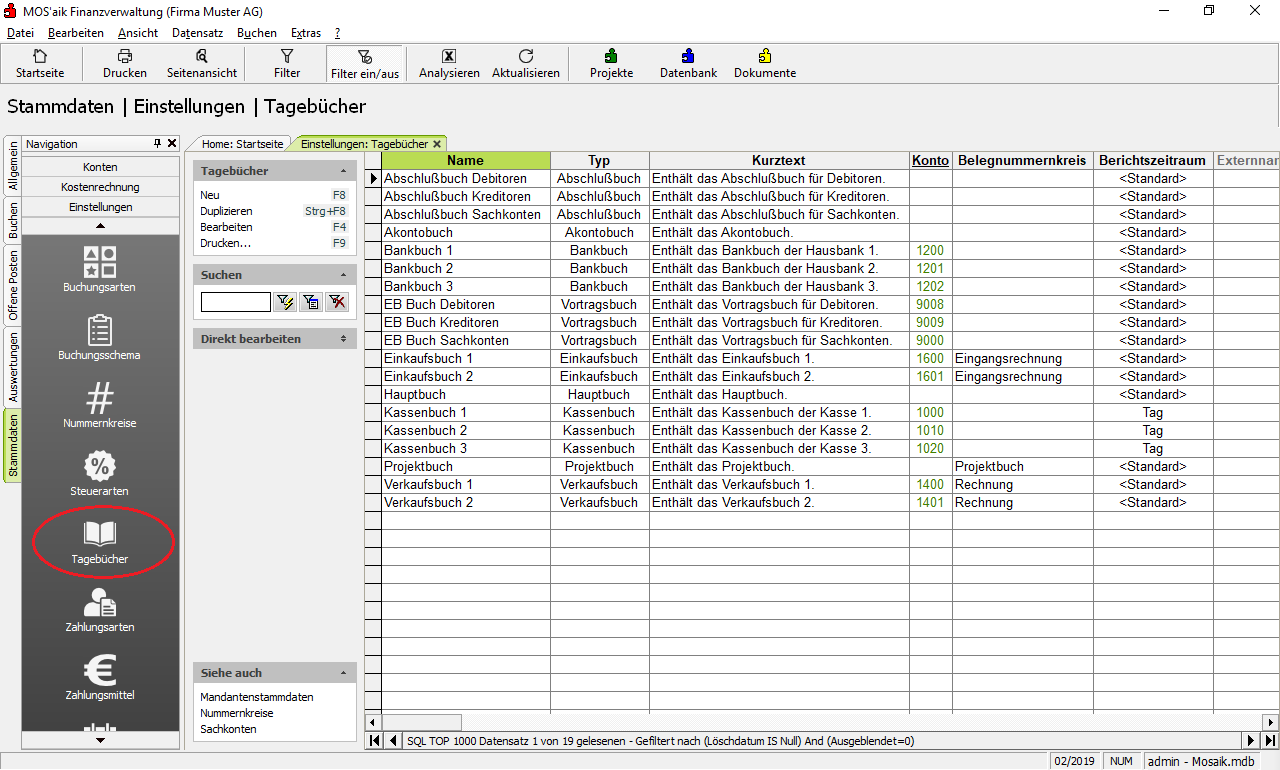The image size is (1280, 770).
Task: Open the Buchen menu in menu bar
Action: (x=257, y=33)
